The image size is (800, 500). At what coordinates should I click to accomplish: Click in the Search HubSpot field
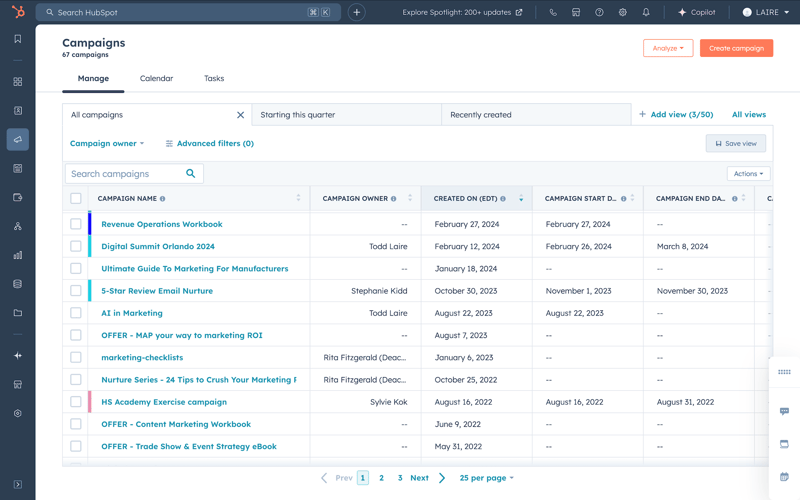pyautogui.click(x=188, y=12)
